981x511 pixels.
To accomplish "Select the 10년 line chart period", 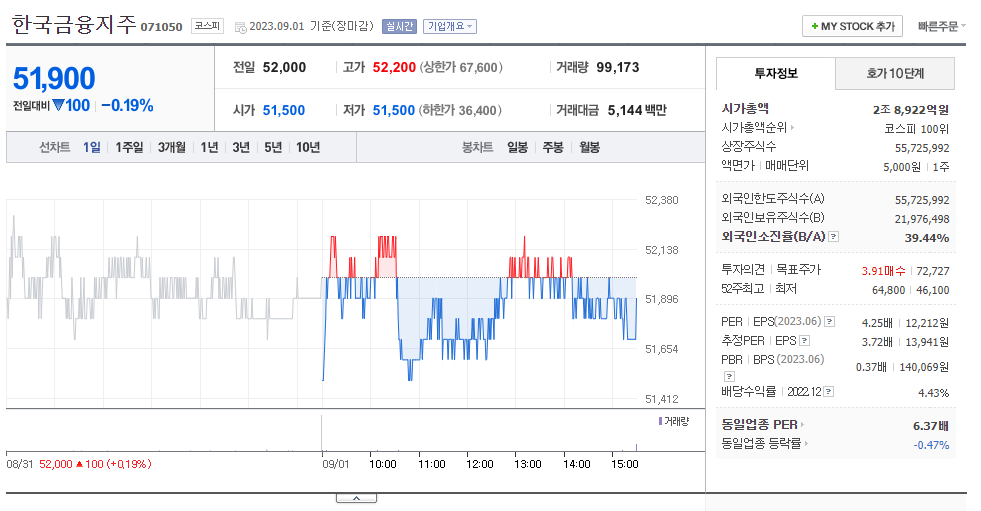I will [308, 147].
